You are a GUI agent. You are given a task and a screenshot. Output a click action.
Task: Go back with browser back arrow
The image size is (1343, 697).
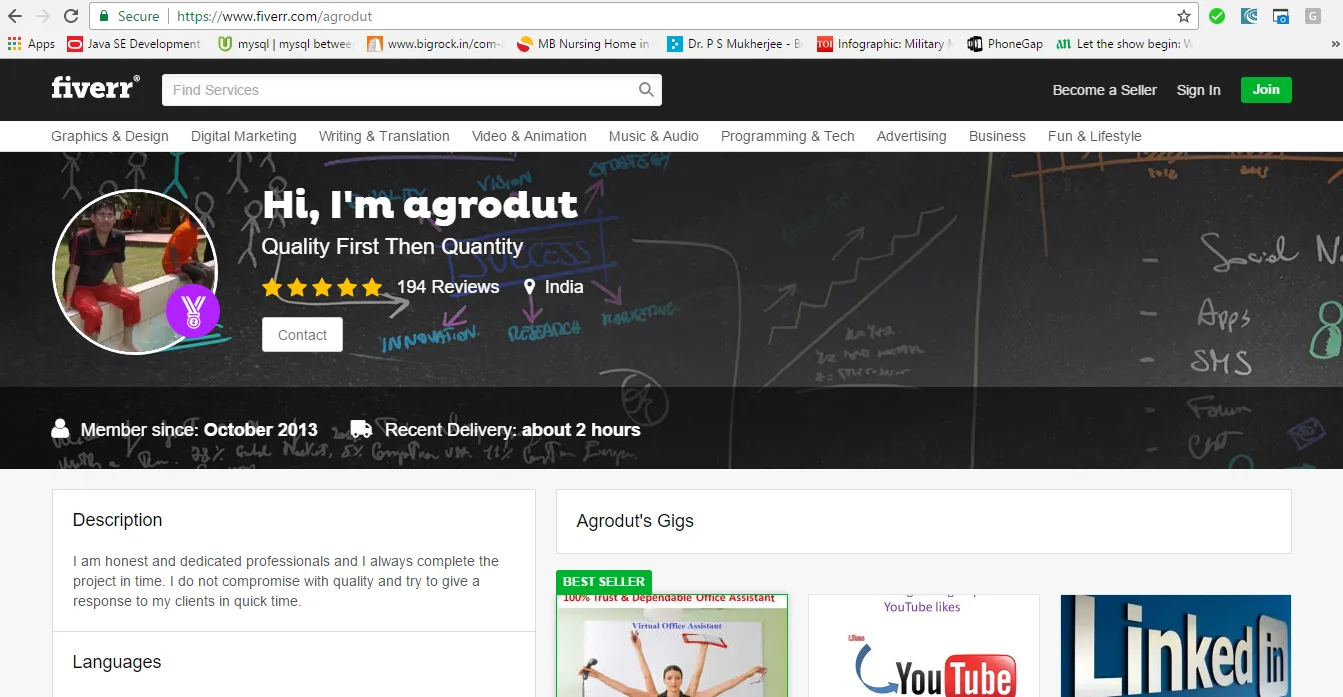(15, 16)
